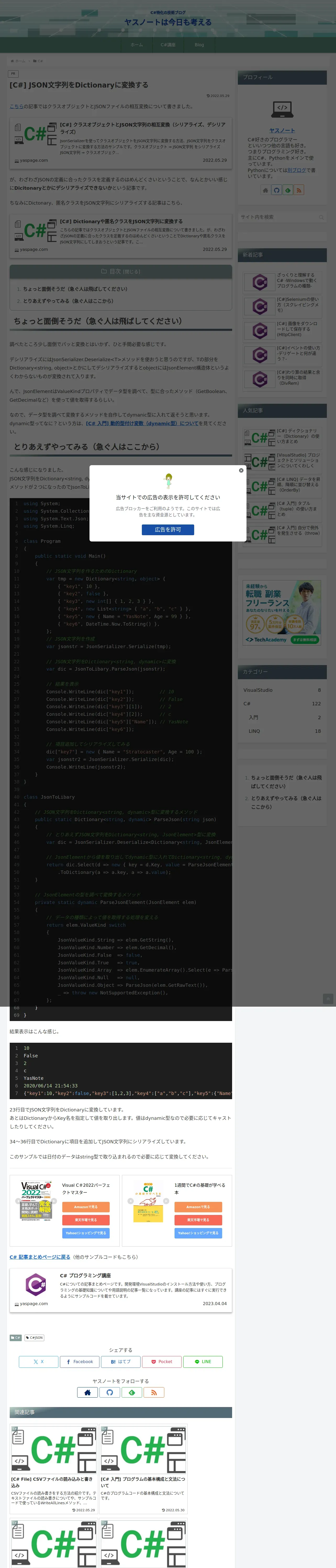
Task: Collapse the 目次 table of contents
Action: click(131, 272)
